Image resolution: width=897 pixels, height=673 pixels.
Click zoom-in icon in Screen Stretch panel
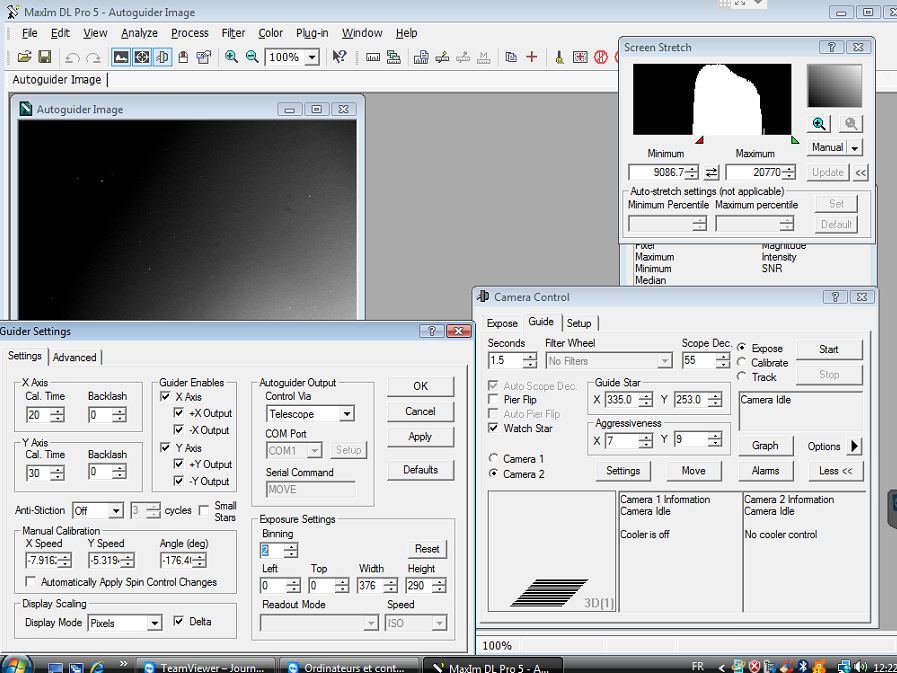[819, 124]
